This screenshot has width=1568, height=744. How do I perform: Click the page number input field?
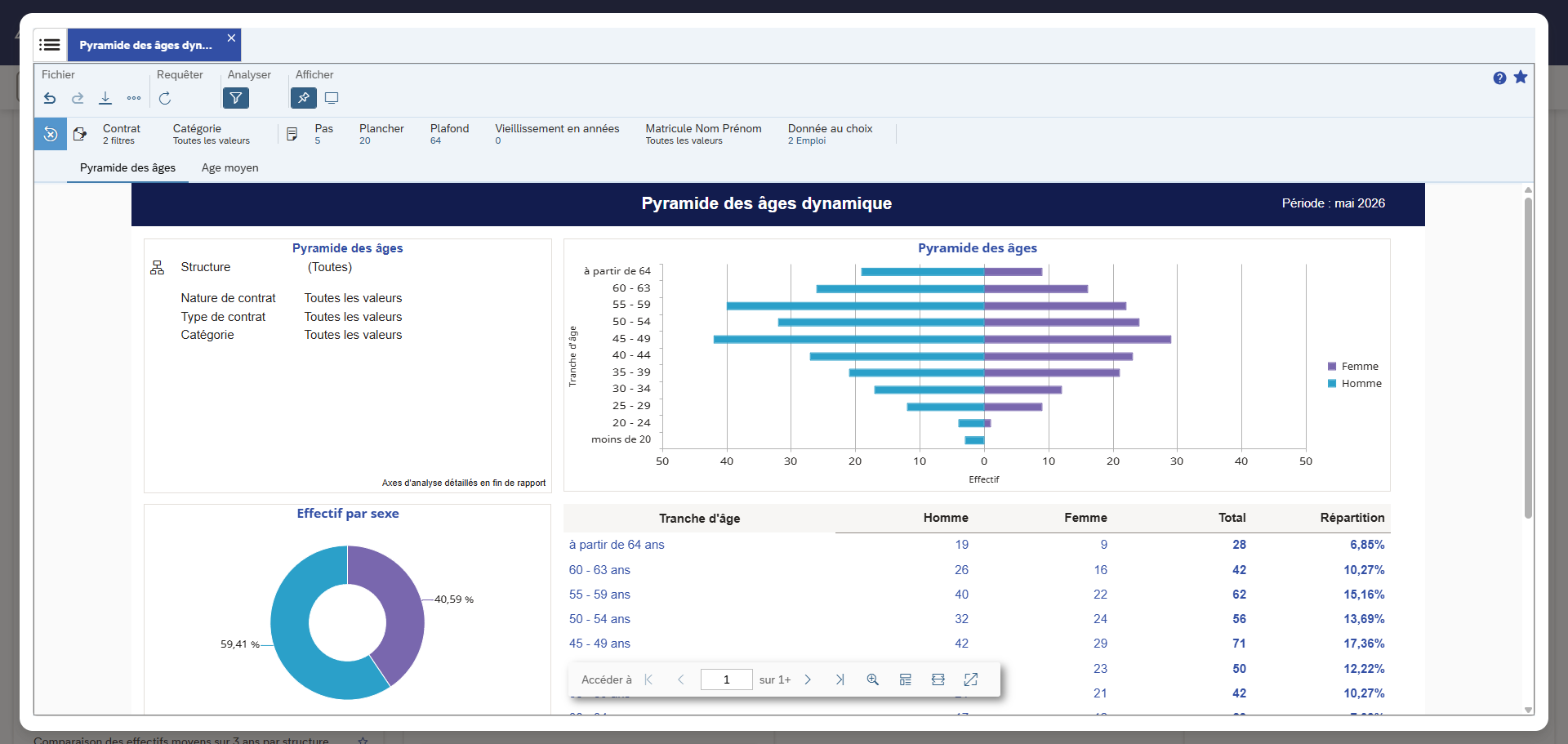click(726, 679)
